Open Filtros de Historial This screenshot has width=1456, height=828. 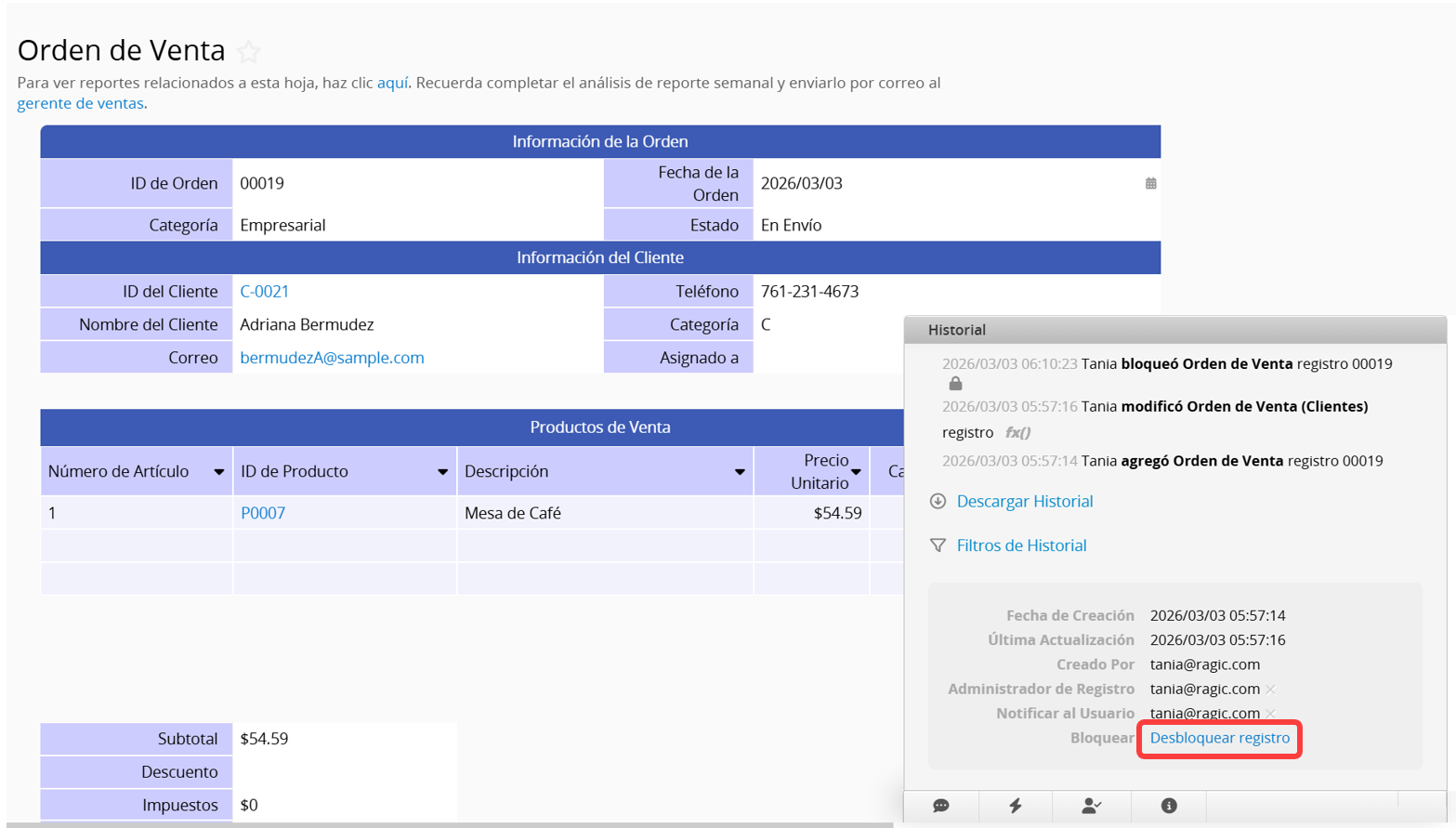(x=1021, y=545)
